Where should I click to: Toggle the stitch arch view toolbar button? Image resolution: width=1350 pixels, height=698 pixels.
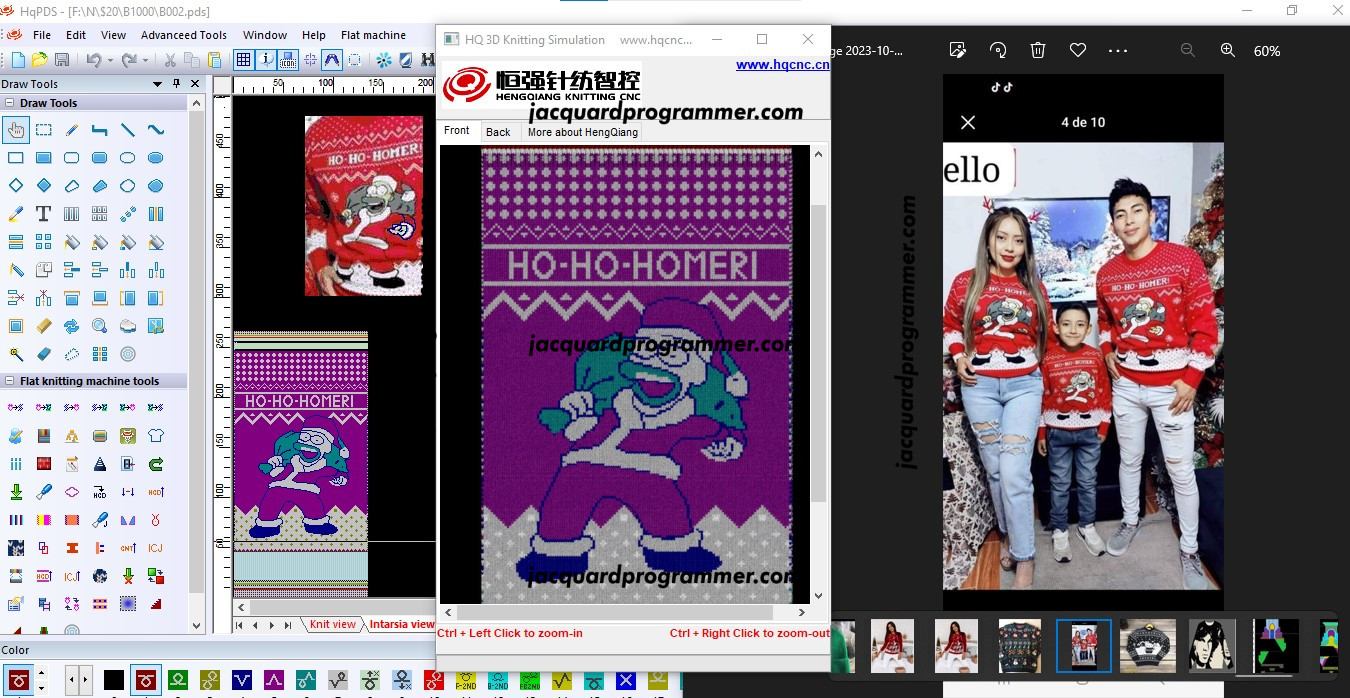pos(332,60)
